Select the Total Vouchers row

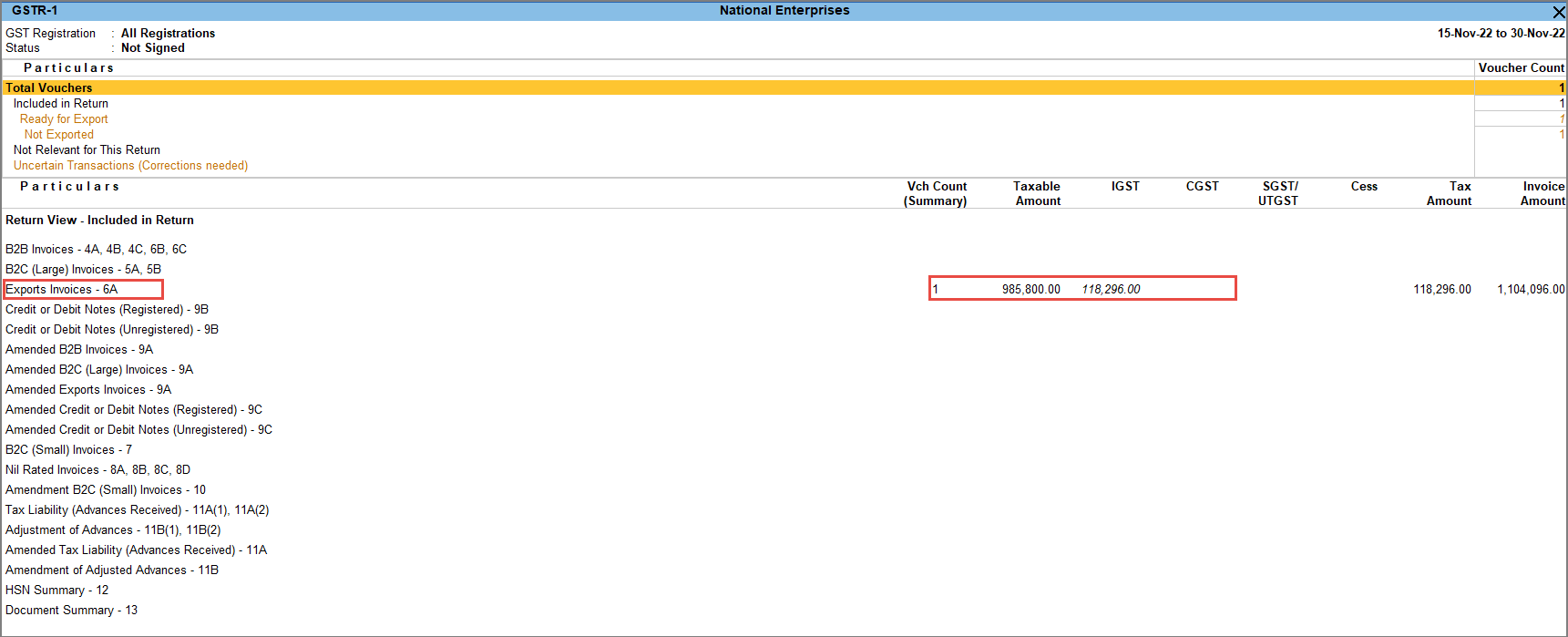(784, 87)
